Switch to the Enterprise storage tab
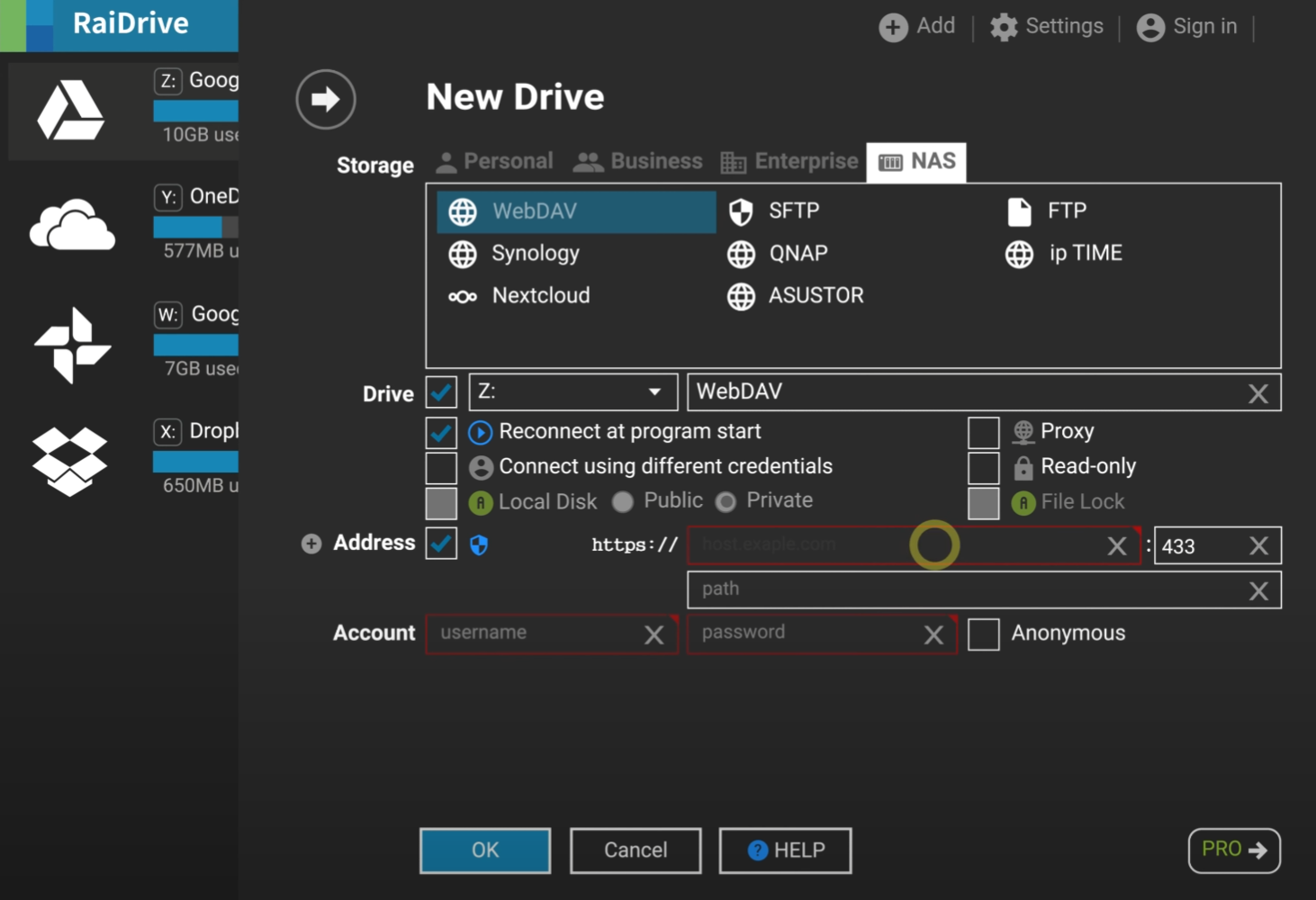 [x=789, y=162]
